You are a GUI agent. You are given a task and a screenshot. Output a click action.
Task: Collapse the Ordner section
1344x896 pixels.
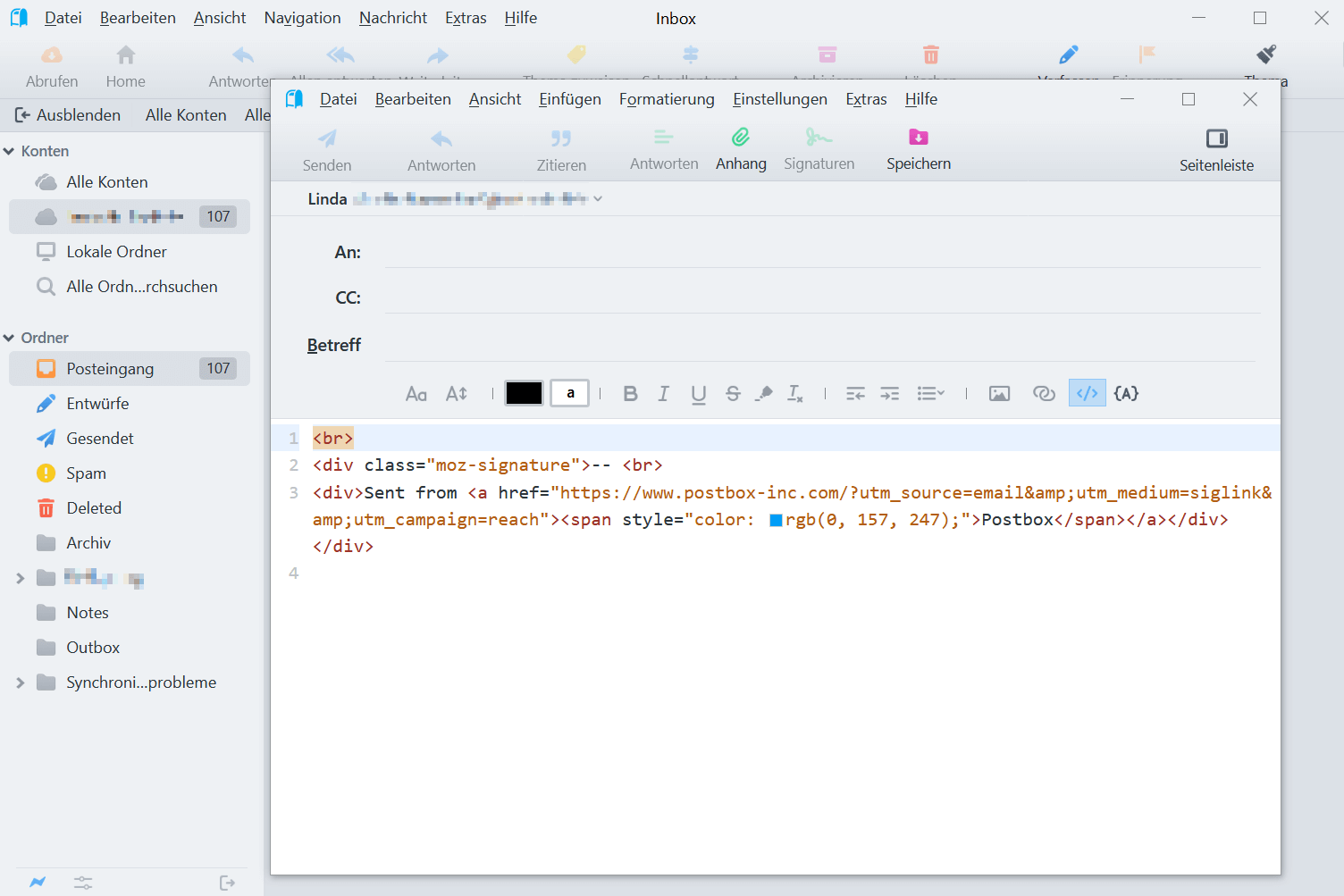tap(9, 339)
